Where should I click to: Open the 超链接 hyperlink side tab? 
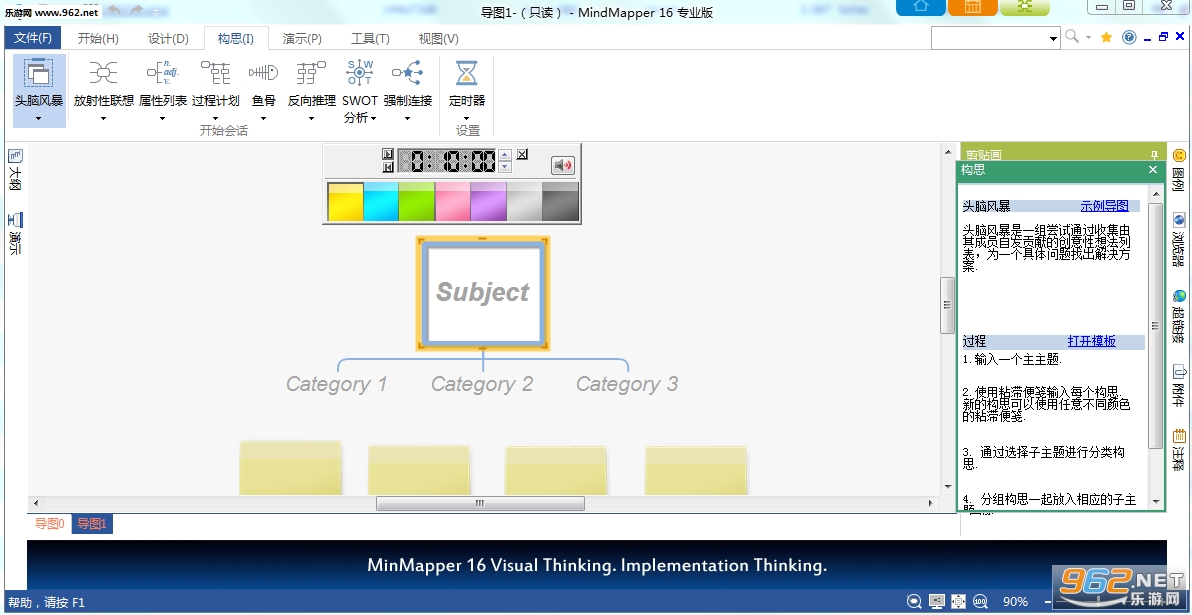click(x=1179, y=316)
